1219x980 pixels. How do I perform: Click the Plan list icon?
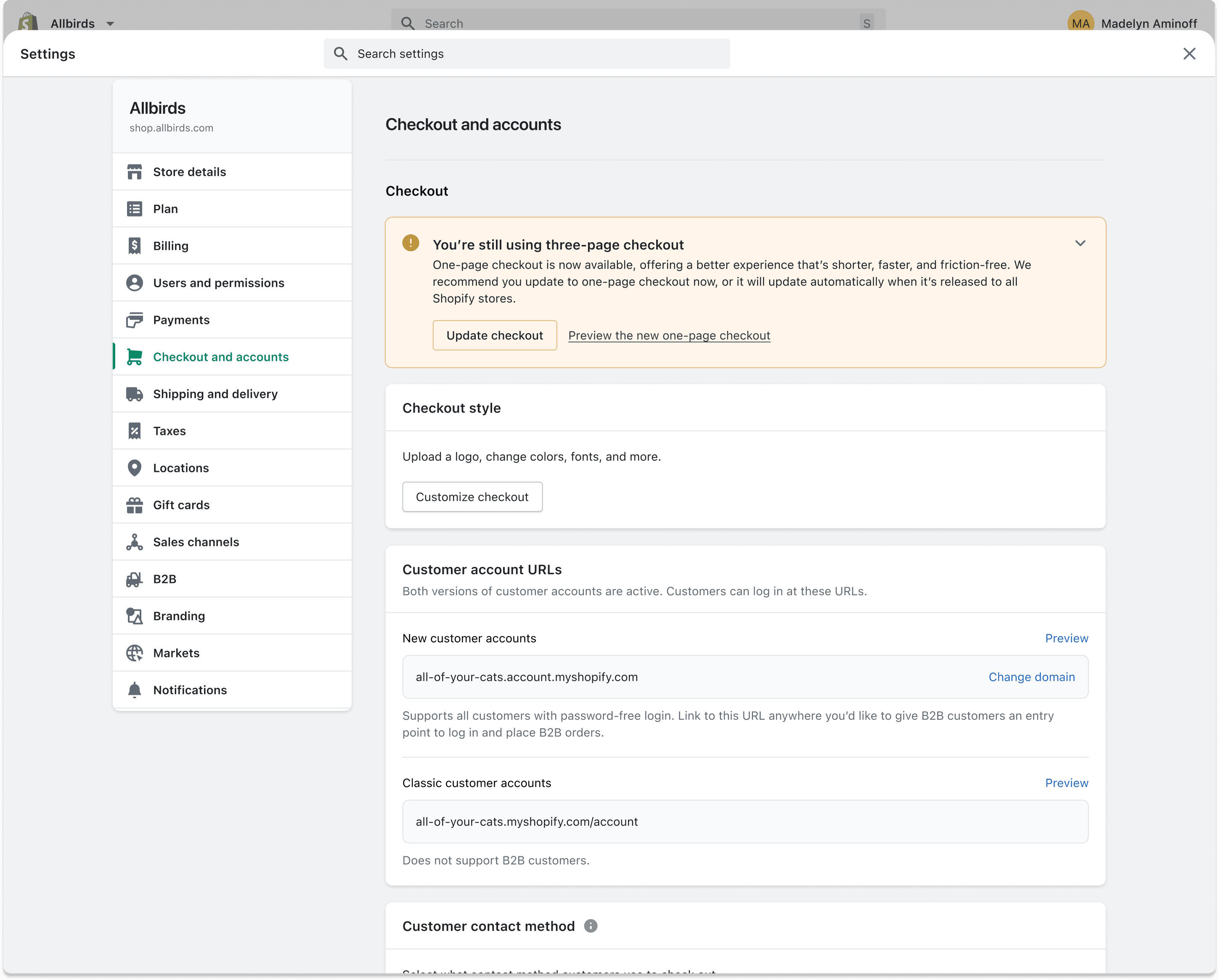click(135, 209)
